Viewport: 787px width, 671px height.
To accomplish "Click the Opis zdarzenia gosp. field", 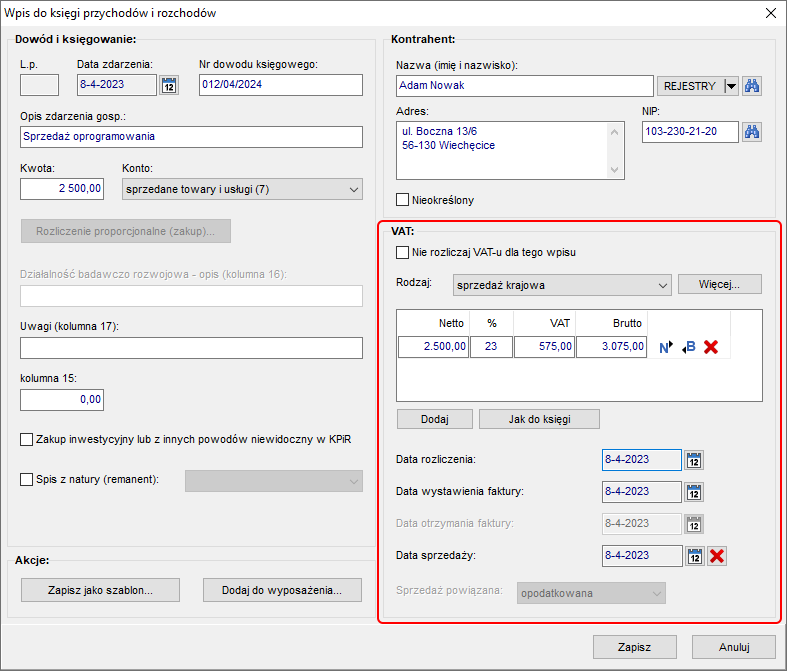I will point(191,137).
